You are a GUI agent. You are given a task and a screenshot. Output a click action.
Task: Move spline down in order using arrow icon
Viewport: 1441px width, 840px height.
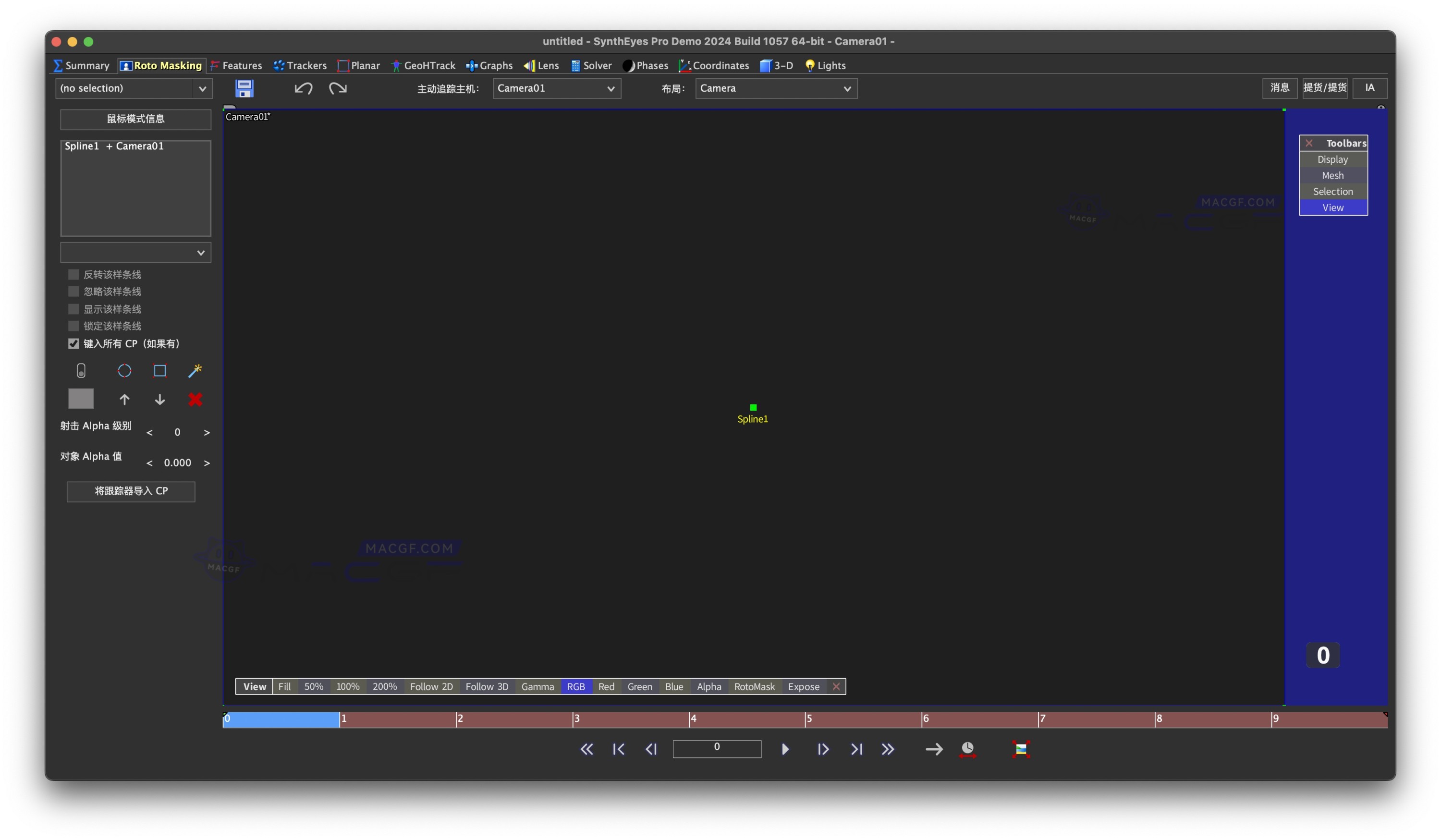159,399
